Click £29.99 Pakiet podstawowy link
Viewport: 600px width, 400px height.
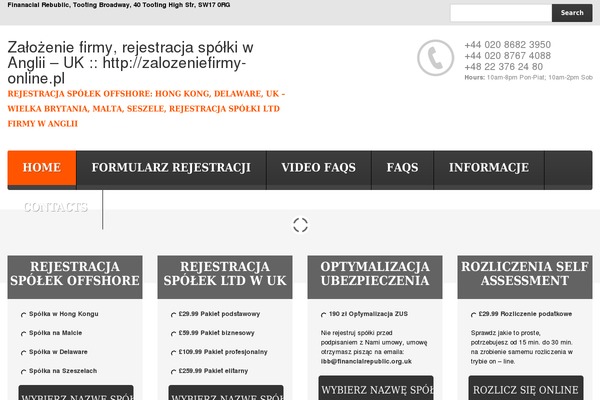click(x=219, y=314)
